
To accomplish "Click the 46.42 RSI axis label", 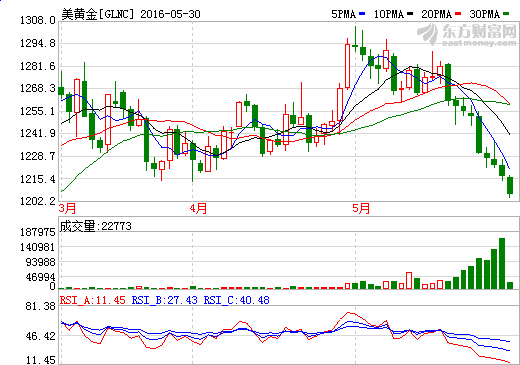I will coord(40,336).
